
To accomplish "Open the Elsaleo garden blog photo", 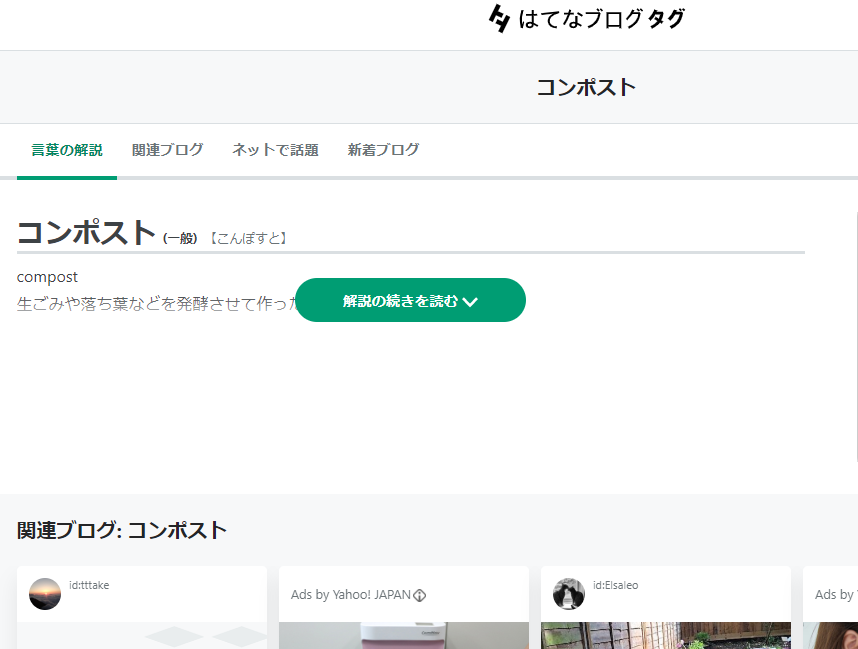I will 666,635.
